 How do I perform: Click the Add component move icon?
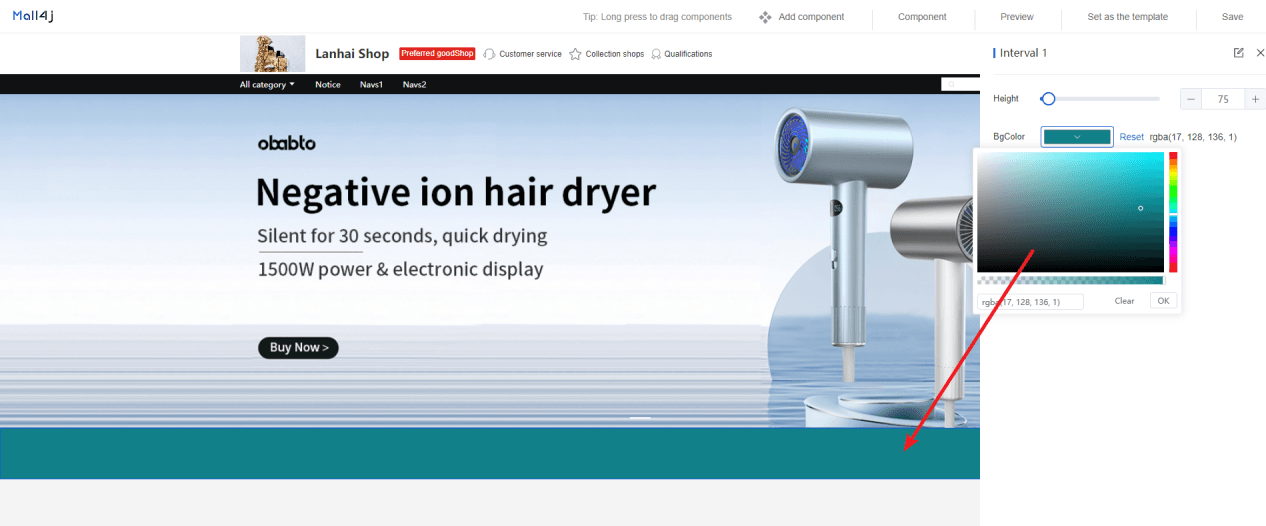(x=765, y=17)
